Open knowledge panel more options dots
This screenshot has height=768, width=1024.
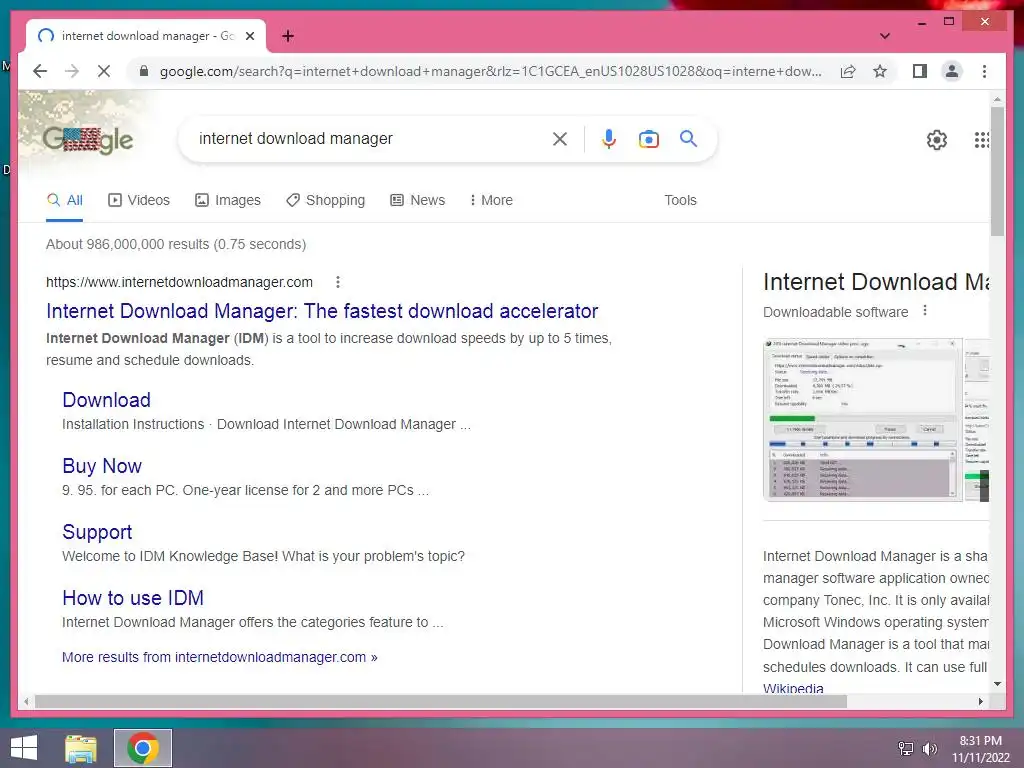[925, 311]
